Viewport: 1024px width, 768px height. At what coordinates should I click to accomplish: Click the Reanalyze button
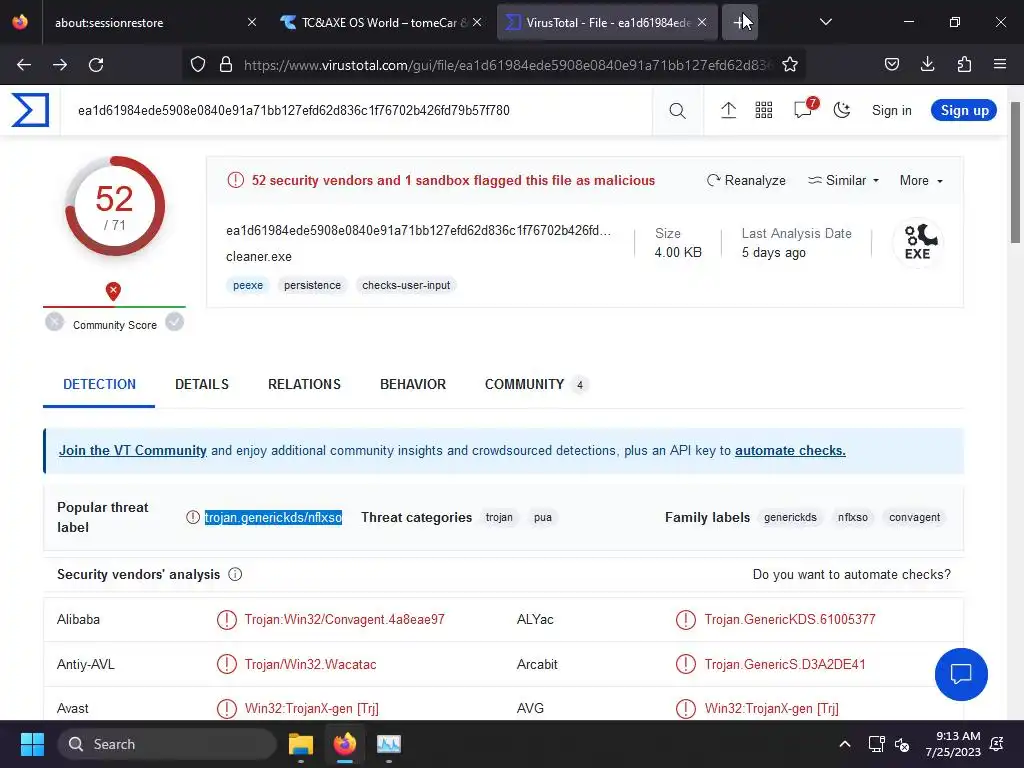click(x=746, y=180)
